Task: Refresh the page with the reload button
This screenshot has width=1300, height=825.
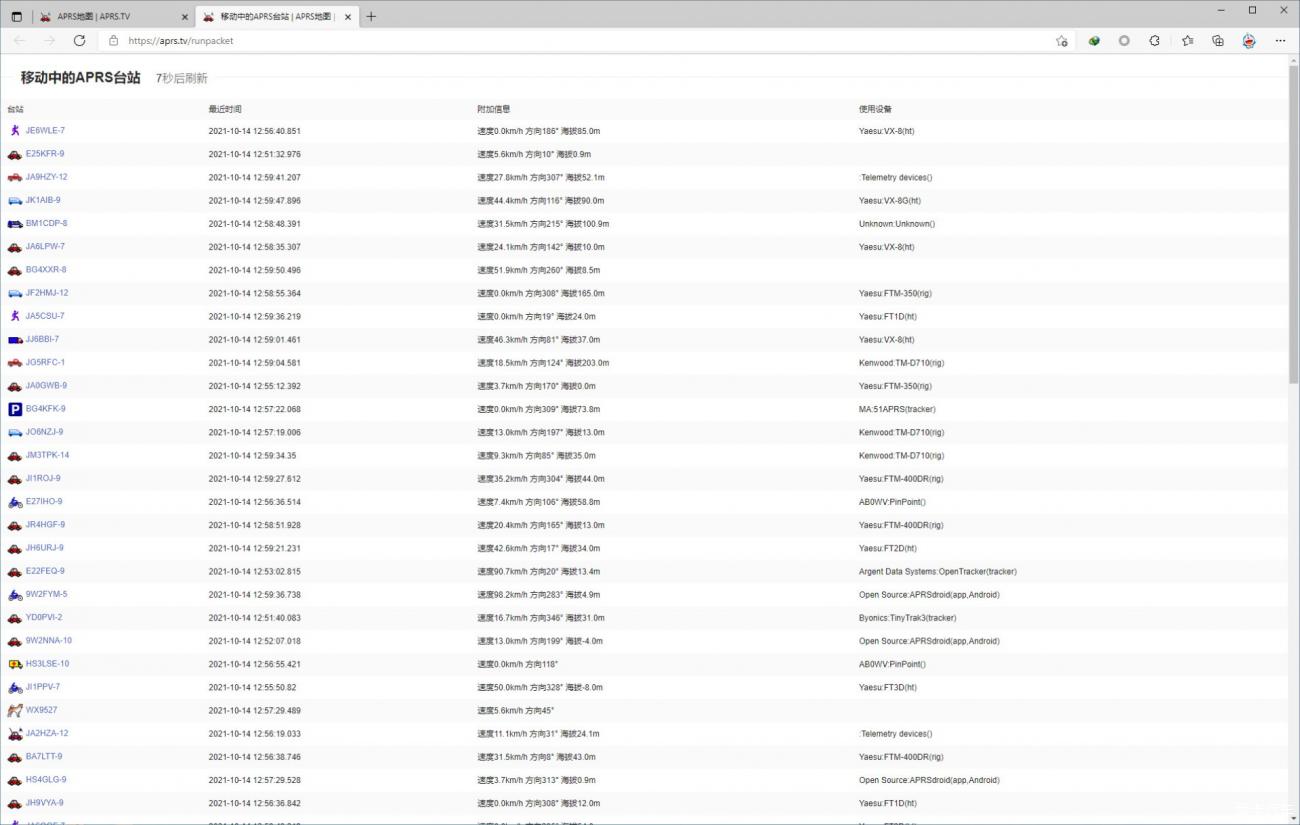Action: coord(79,41)
